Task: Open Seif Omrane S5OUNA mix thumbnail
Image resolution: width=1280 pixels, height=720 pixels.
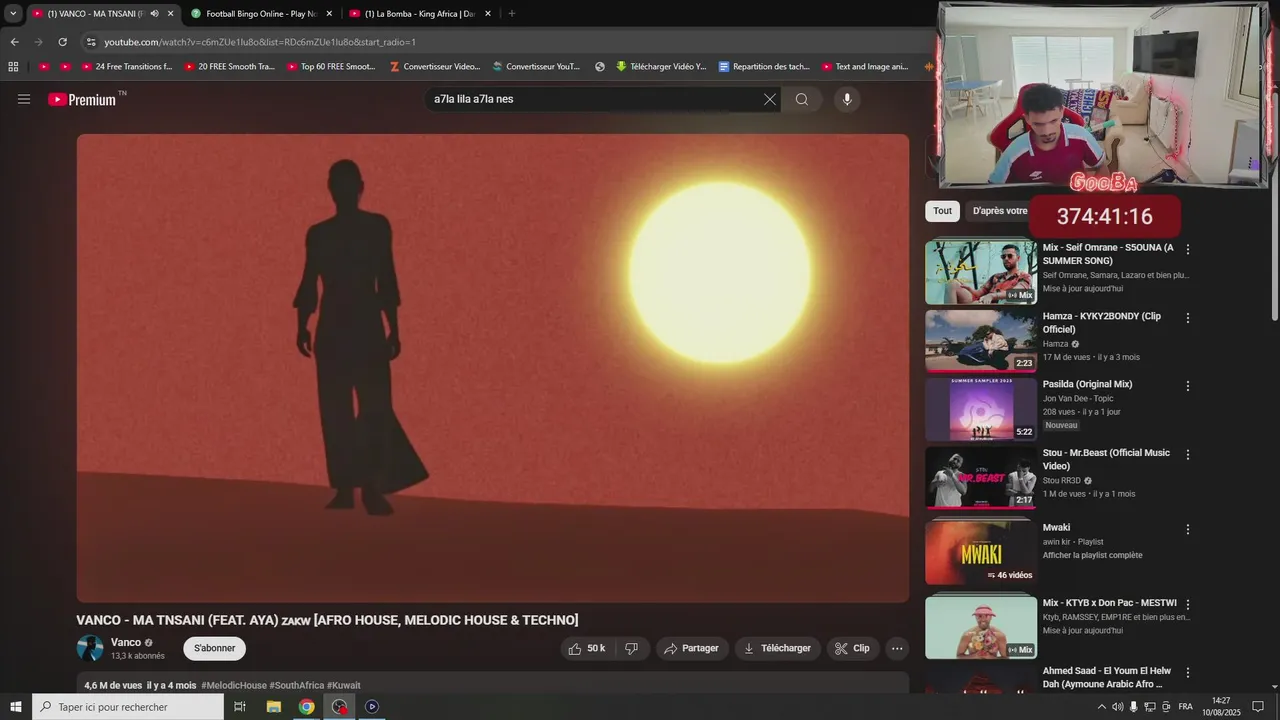Action: click(981, 272)
